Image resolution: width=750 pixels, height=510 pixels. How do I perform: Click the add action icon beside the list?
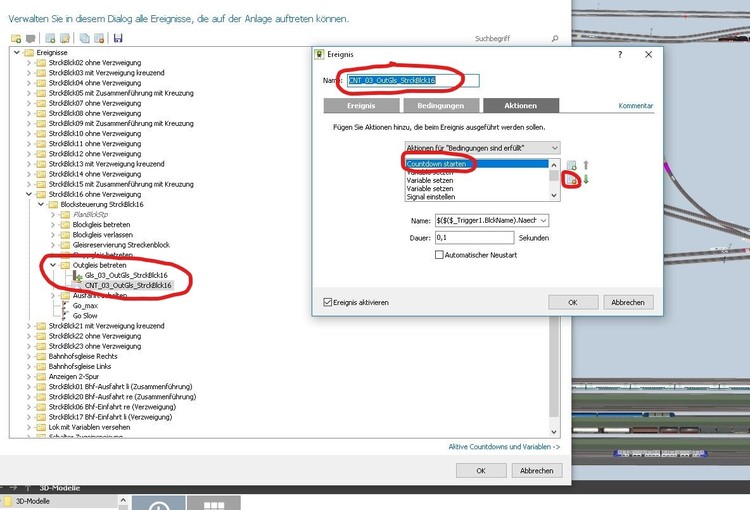click(572, 165)
